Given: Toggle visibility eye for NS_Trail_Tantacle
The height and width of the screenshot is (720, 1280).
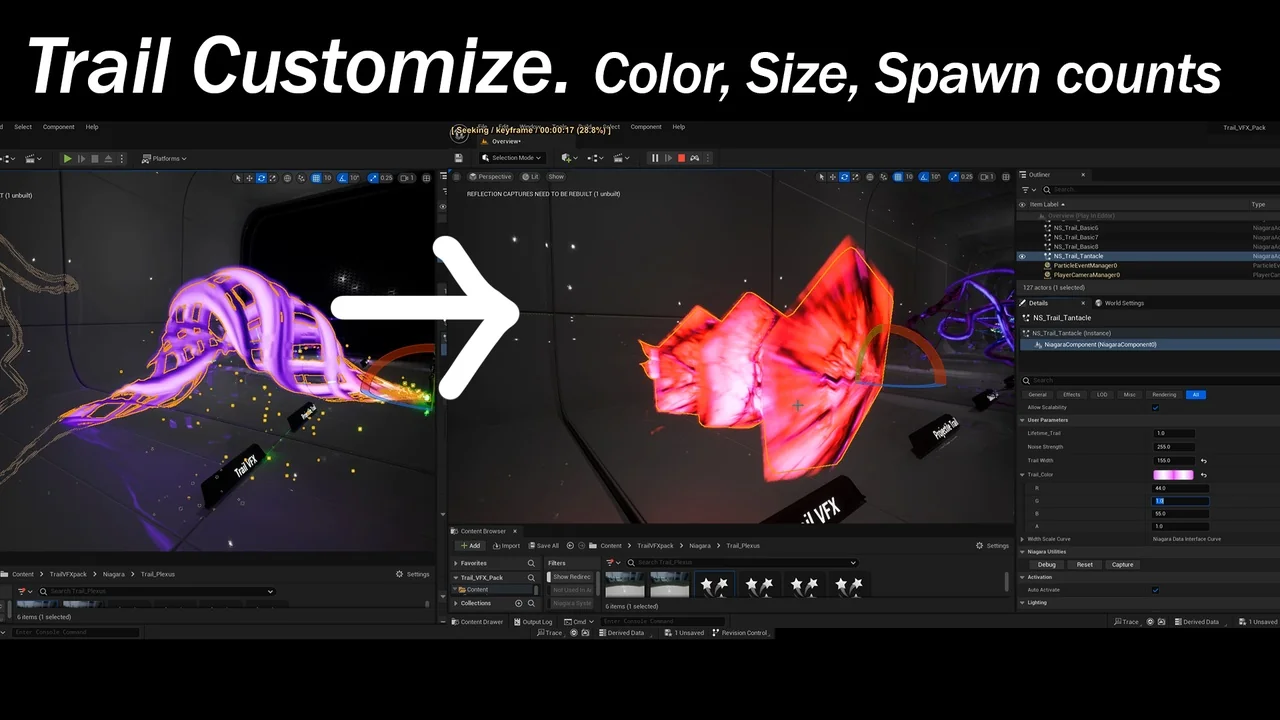Looking at the screenshot, I should click(1022, 256).
